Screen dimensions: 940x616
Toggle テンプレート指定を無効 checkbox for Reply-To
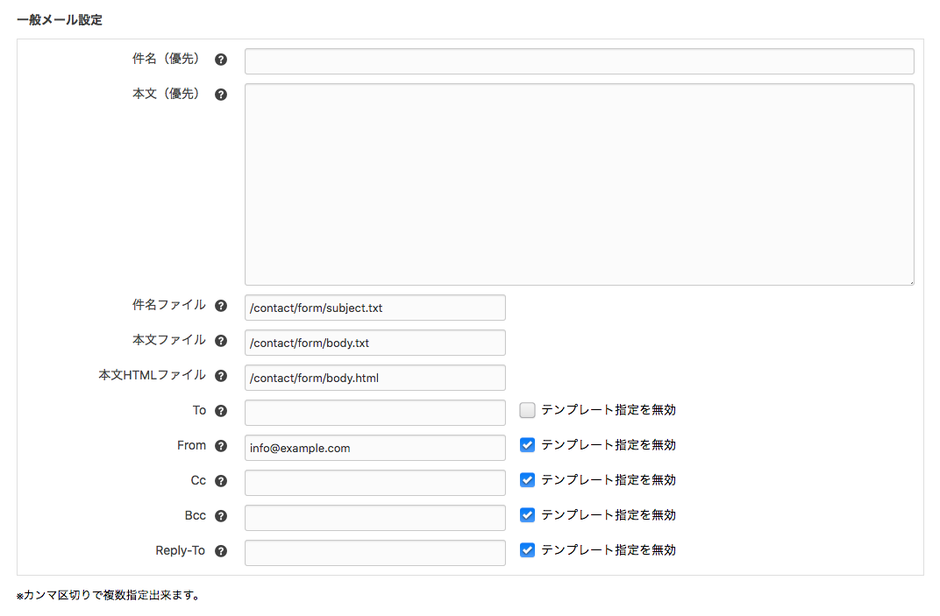(528, 550)
